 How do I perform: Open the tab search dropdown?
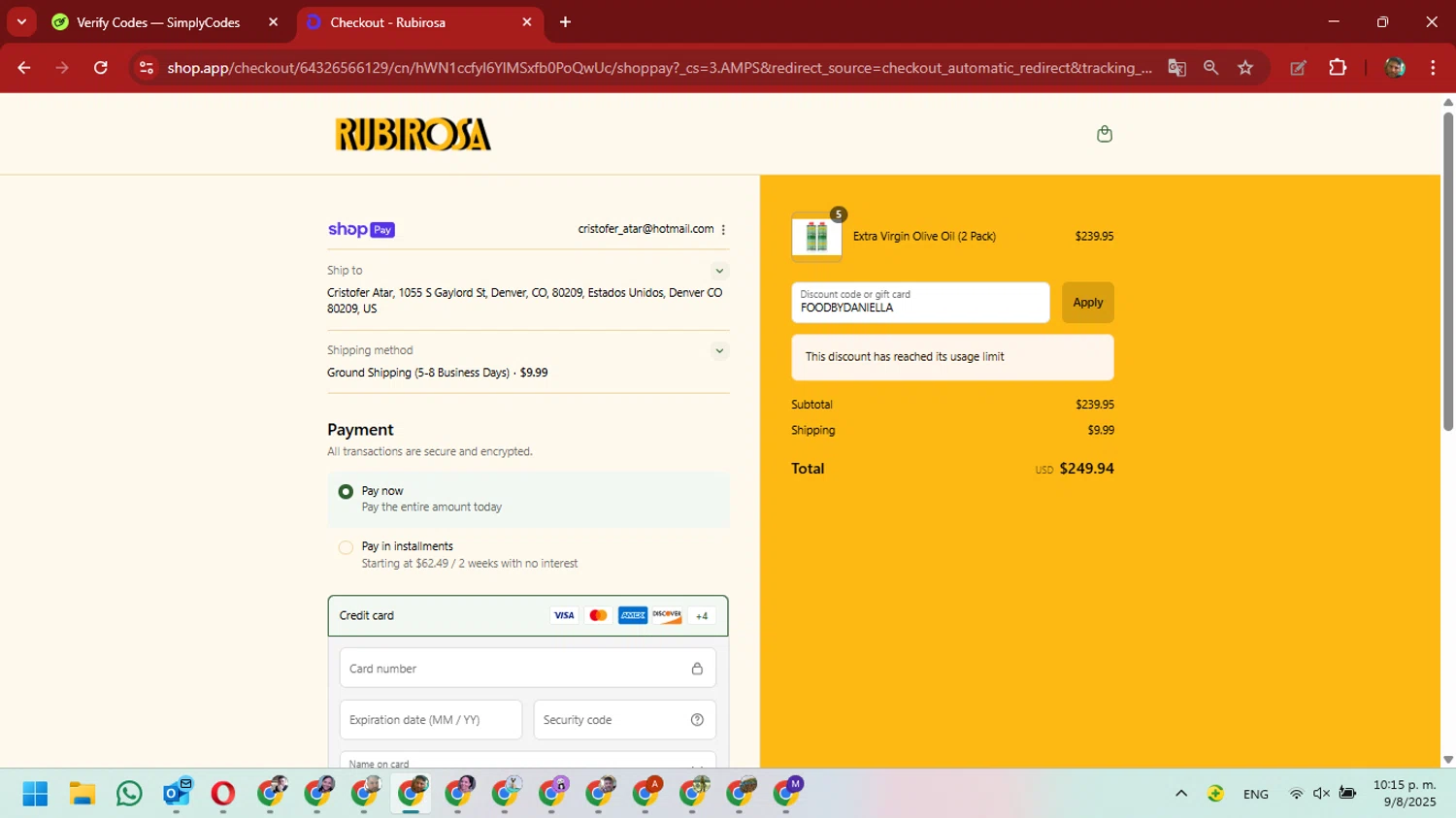pos(21,22)
